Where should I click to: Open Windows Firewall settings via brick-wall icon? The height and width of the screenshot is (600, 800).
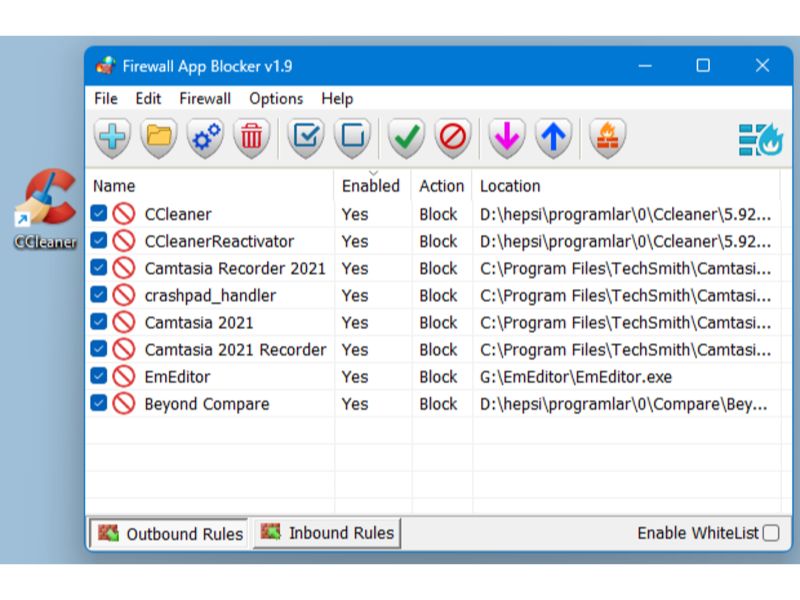pyautogui.click(x=607, y=138)
